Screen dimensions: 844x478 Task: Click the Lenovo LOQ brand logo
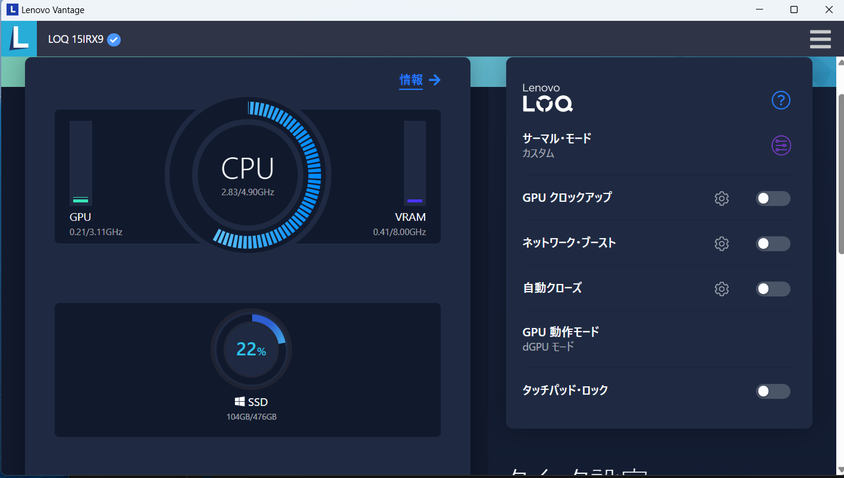[547, 97]
